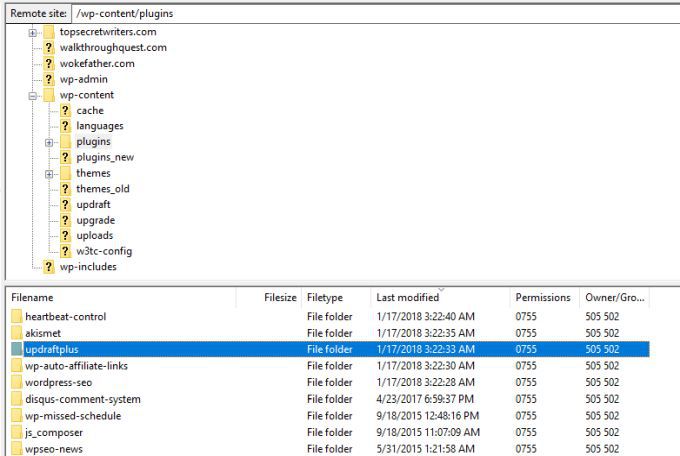Select topsecretwriters.com folder icon
680x456 pixels.
[x=49, y=32]
